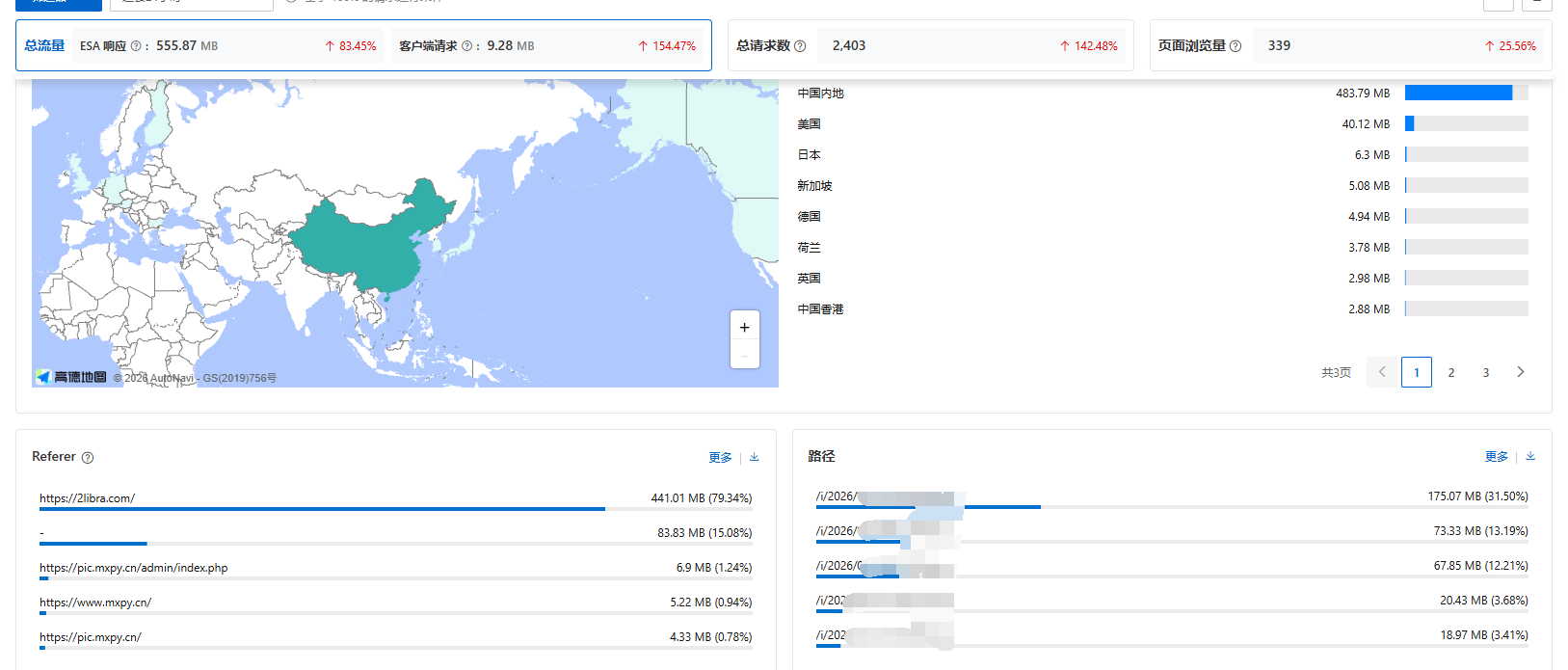Viewport: 1568px width, 670px height.
Task: Go to next page of region list
Action: click(1521, 372)
